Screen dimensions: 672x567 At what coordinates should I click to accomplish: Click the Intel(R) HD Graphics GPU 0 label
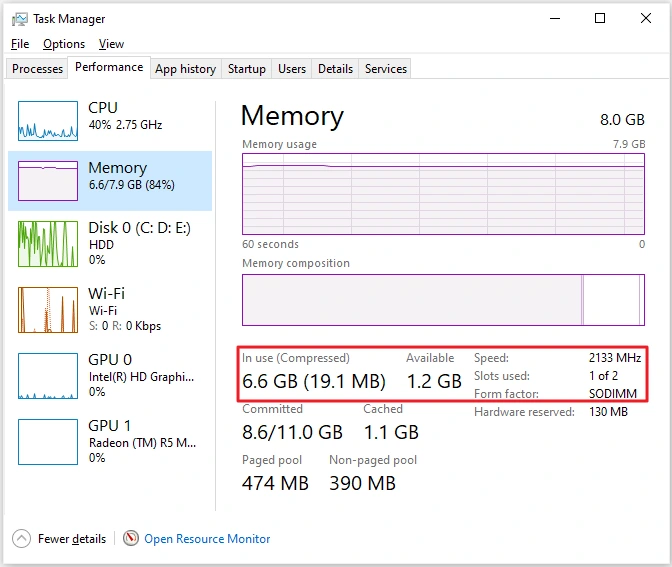pos(141,375)
